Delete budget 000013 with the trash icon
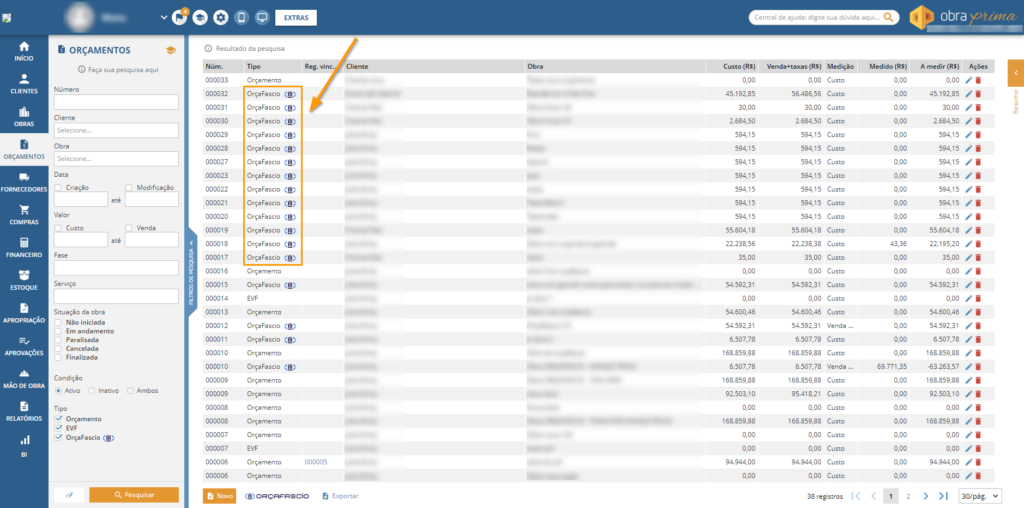The height and width of the screenshot is (508, 1024). [x=978, y=311]
